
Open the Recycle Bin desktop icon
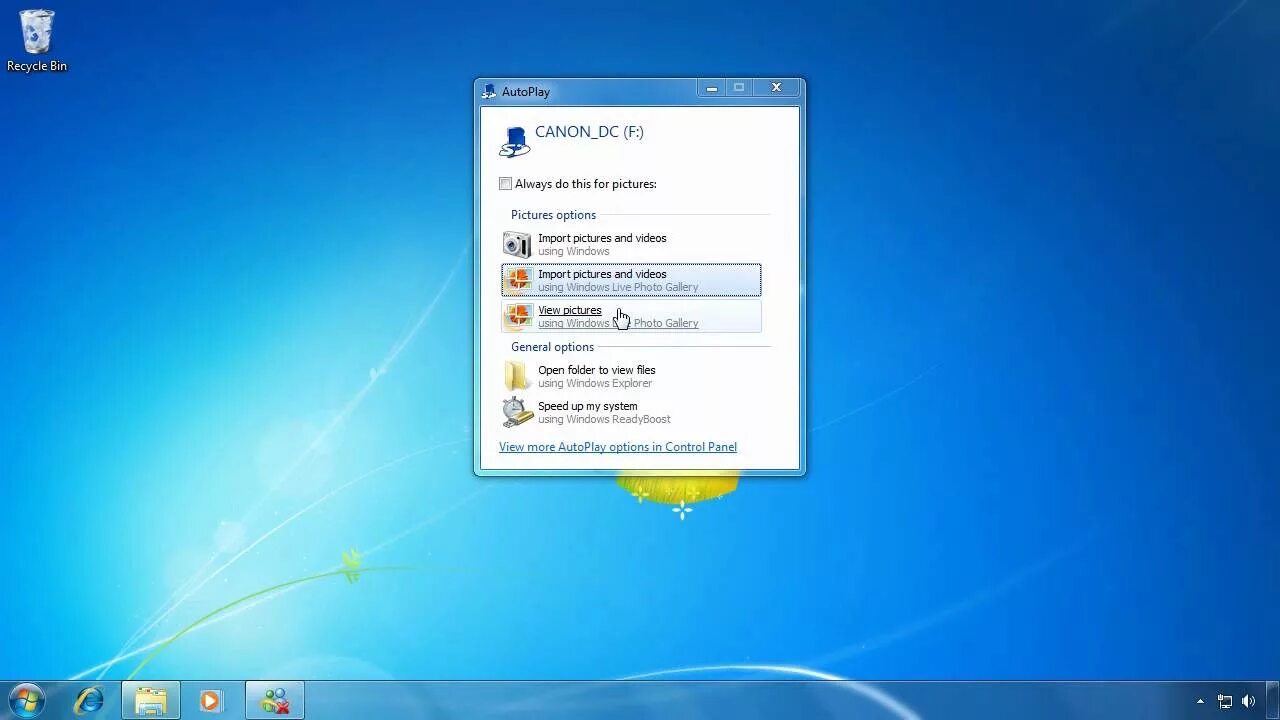click(37, 41)
